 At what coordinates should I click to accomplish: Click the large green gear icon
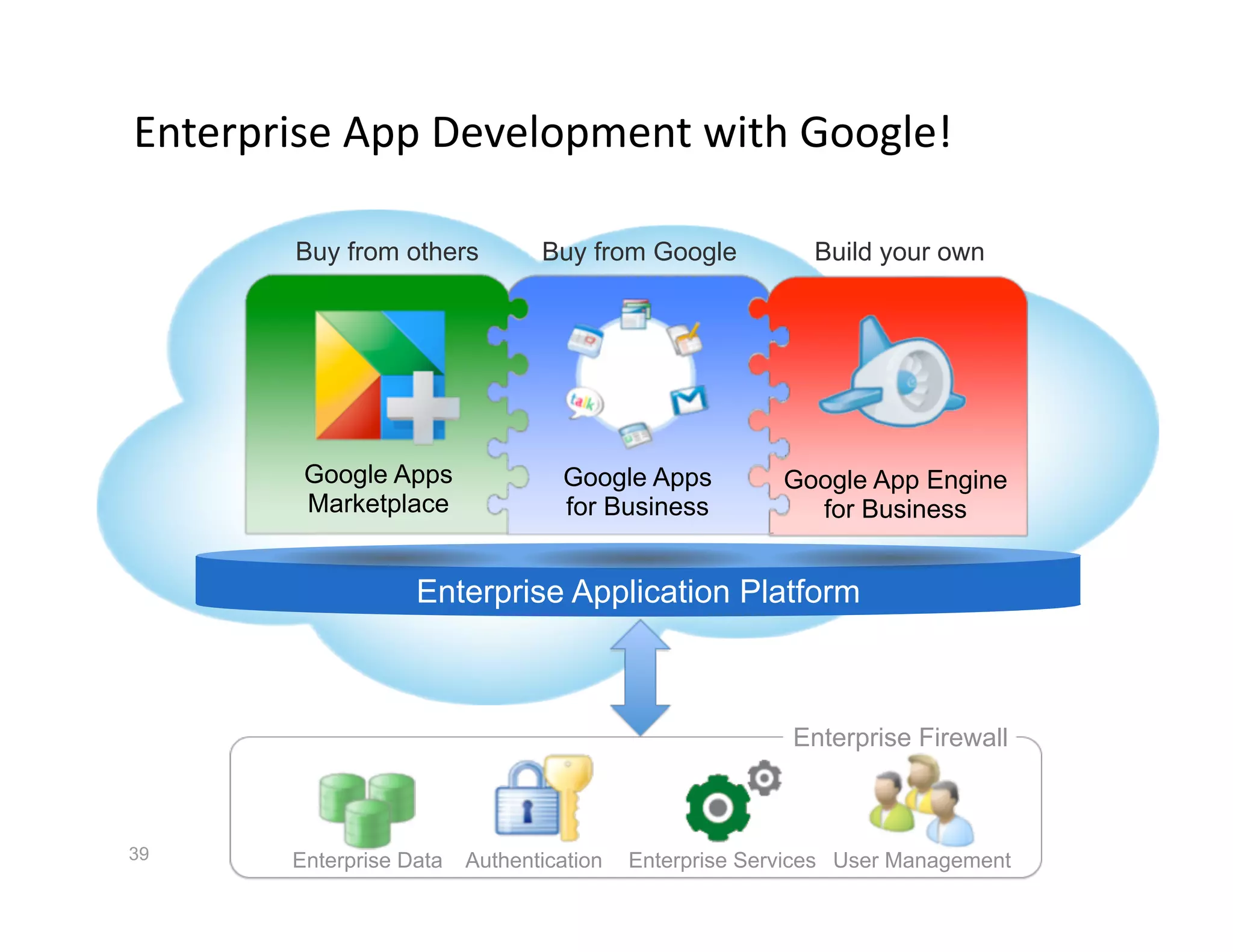pyautogui.click(x=718, y=808)
